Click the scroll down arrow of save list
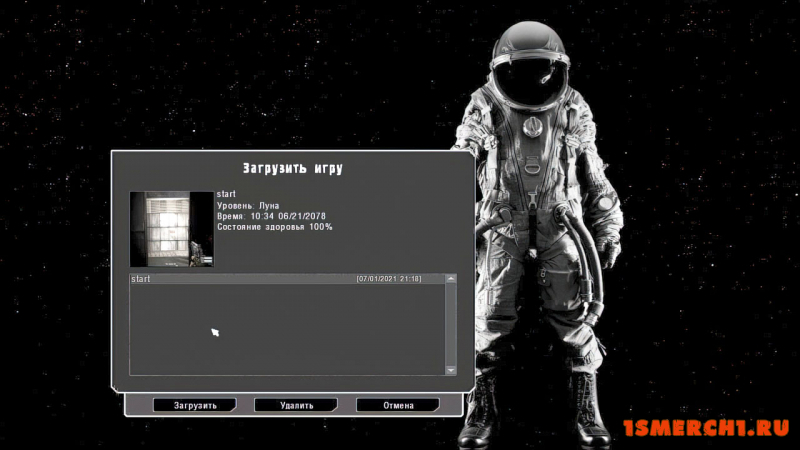Screen dimensions: 800x450 pos(451,370)
